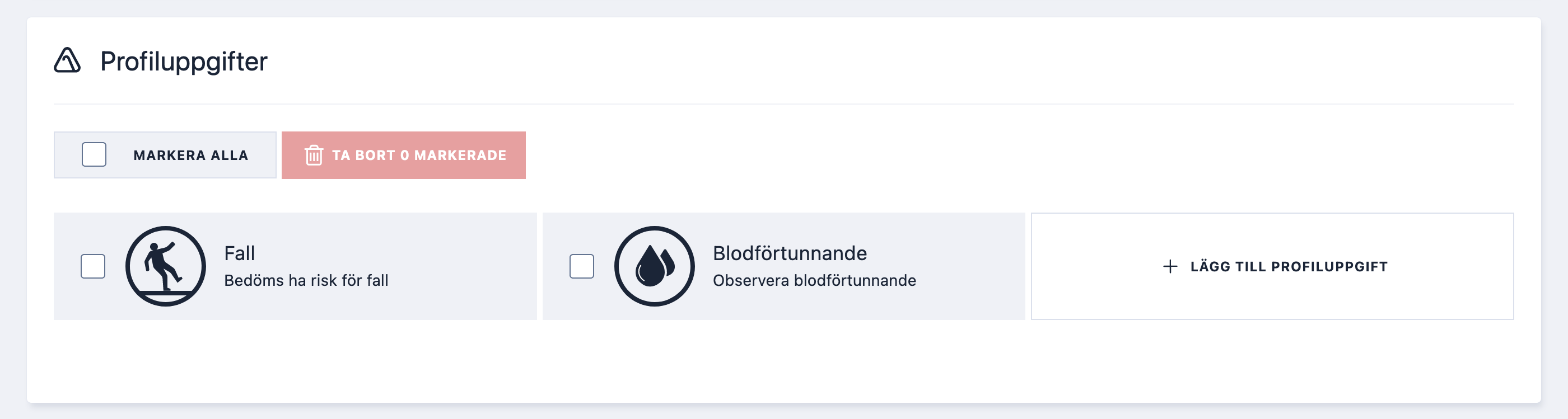Click the Profiluppgifter header triangle icon

(x=67, y=61)
